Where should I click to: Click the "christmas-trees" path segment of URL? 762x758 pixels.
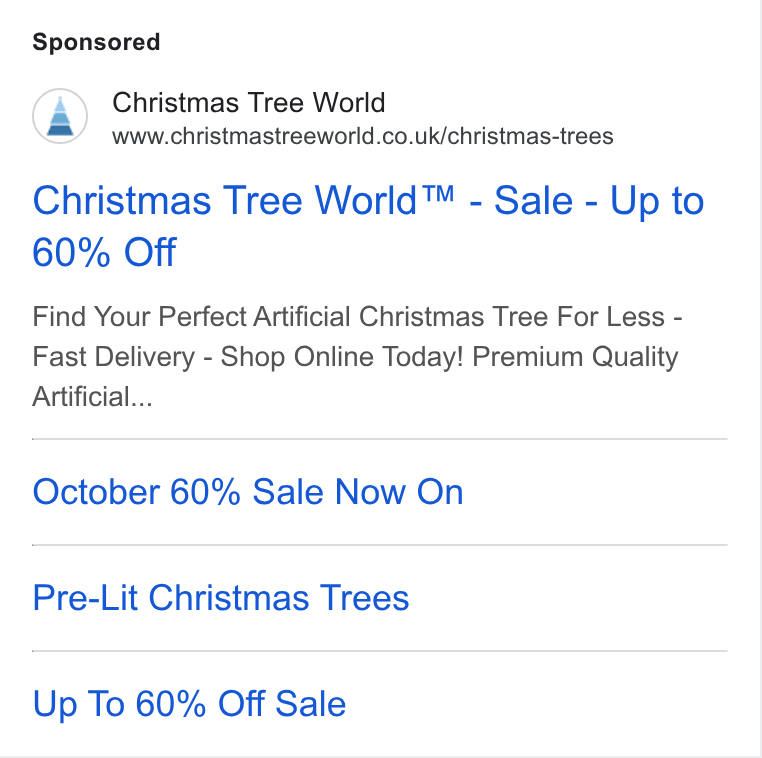click(530, 136)
